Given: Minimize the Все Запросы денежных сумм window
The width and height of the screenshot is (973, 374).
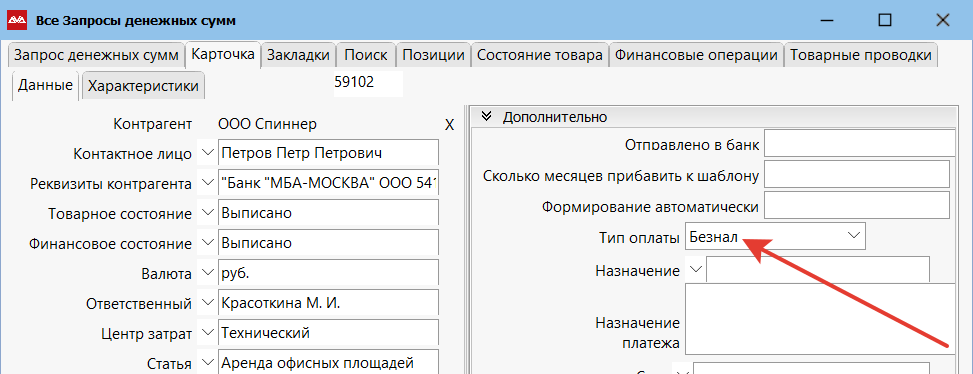Looking at the screenshot, I should tap(828, 20).
